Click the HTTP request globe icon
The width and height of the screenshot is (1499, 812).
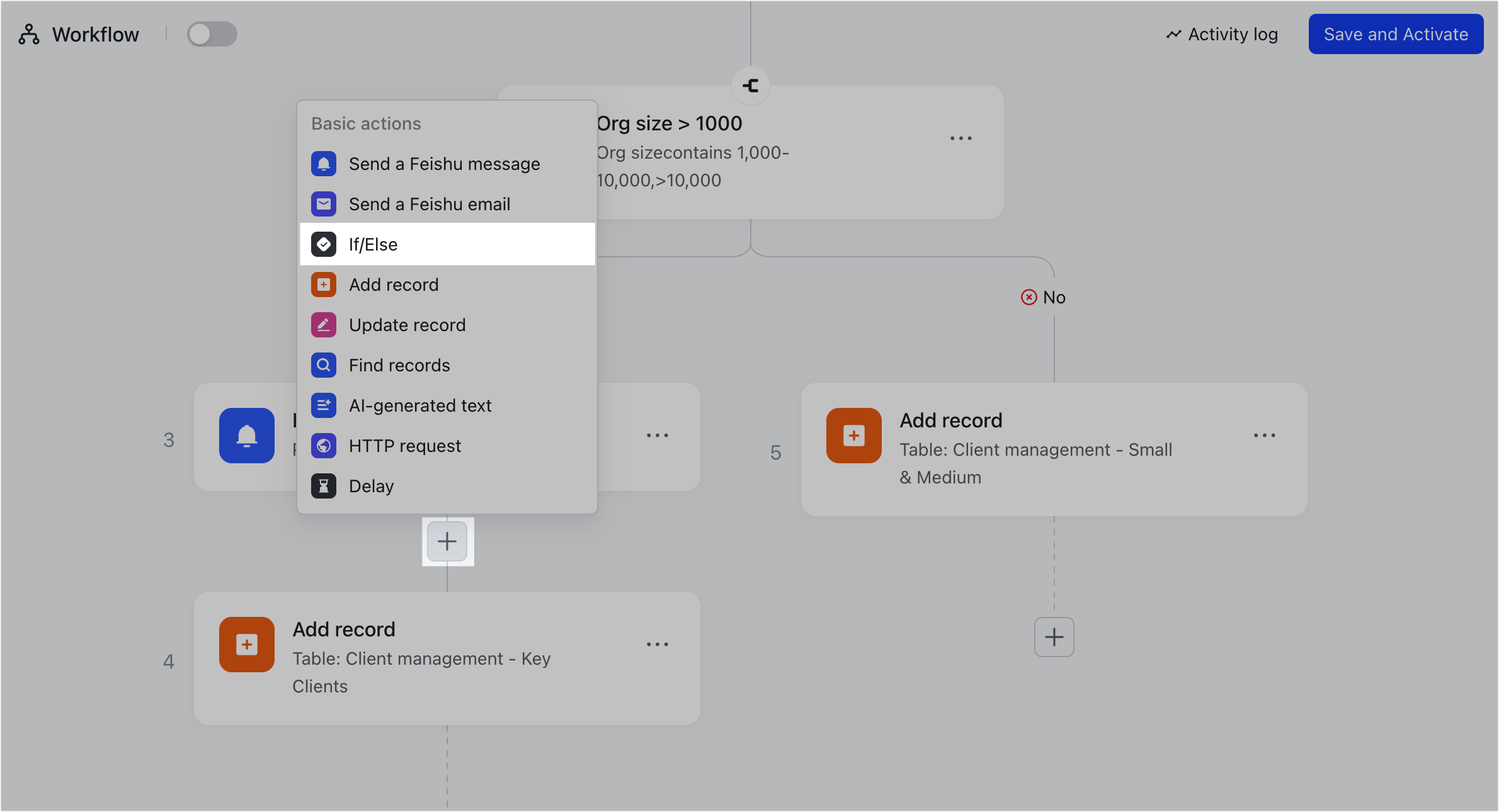(324, 445)
